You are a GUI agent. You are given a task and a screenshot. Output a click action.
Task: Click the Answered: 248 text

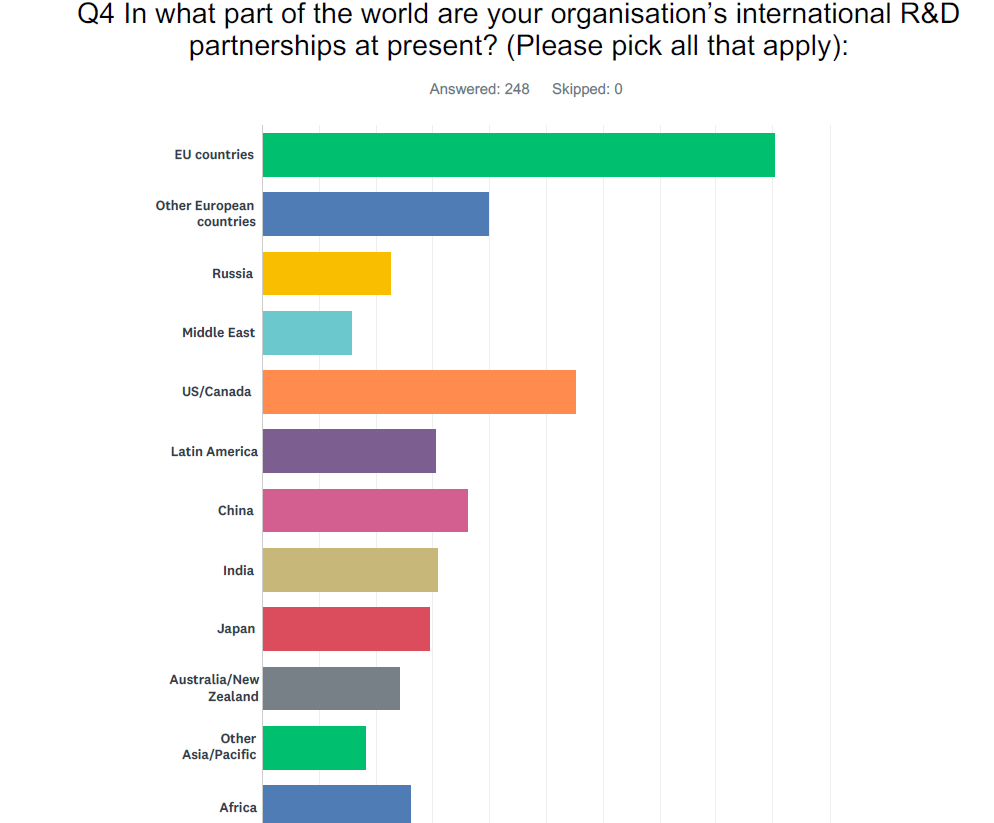click(479, 89)
